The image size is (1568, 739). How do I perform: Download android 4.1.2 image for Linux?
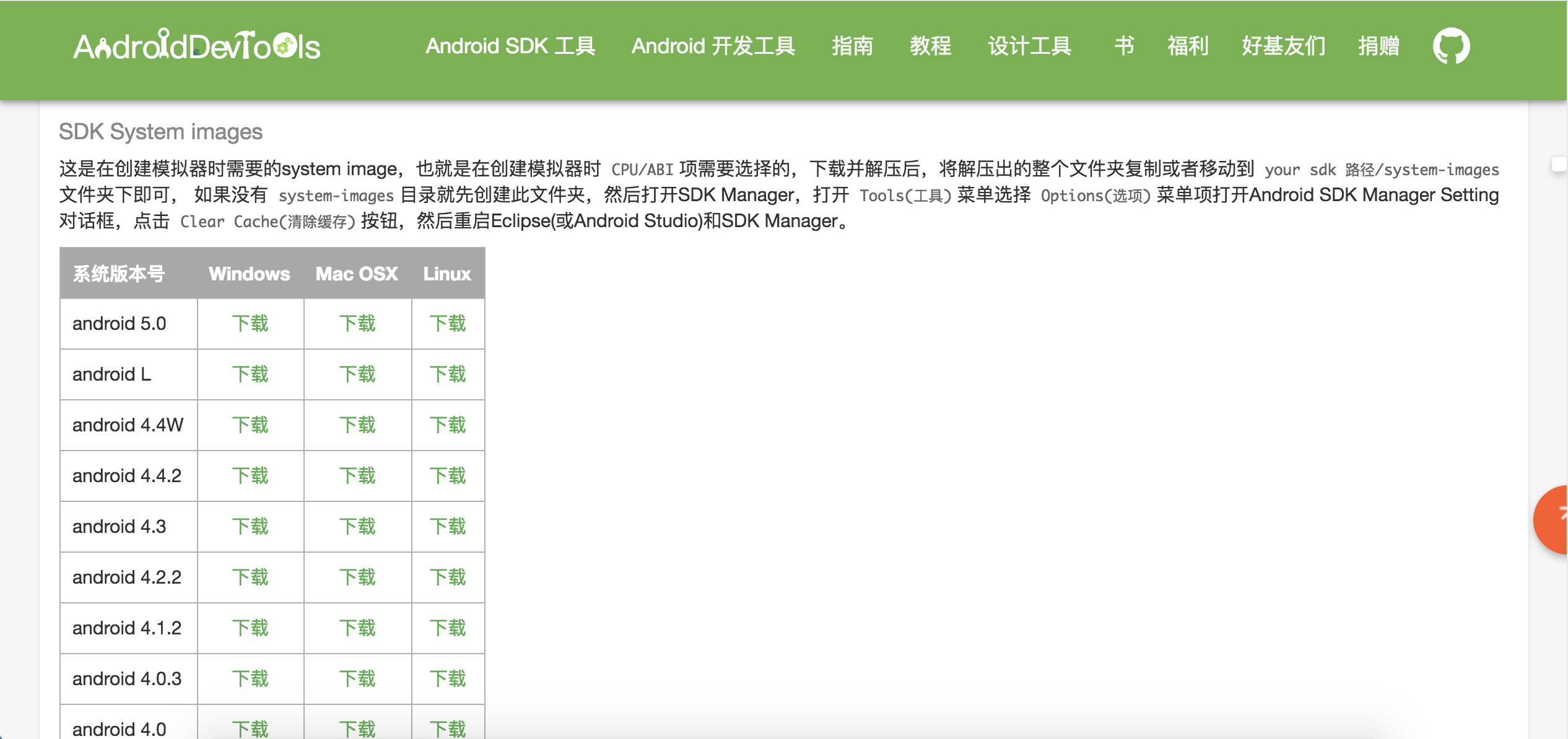(448, 628)
